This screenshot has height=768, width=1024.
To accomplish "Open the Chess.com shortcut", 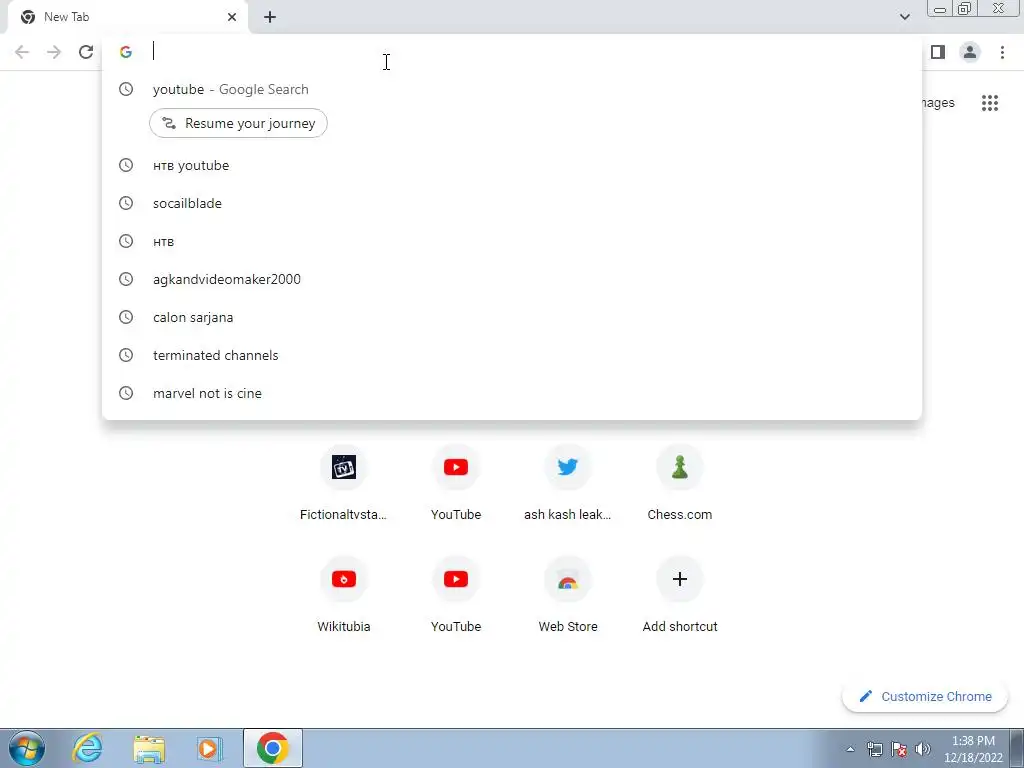I will (x=680, y=485).
